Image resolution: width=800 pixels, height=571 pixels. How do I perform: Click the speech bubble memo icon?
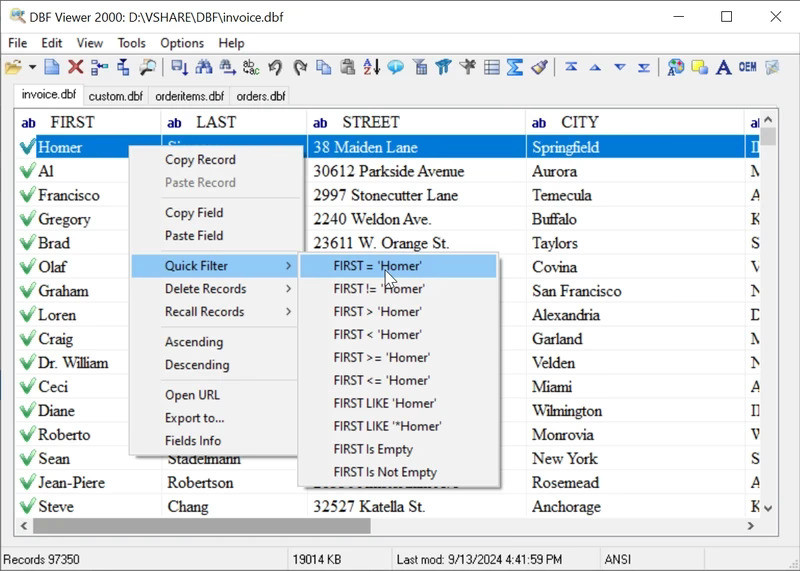coord(395,67)
